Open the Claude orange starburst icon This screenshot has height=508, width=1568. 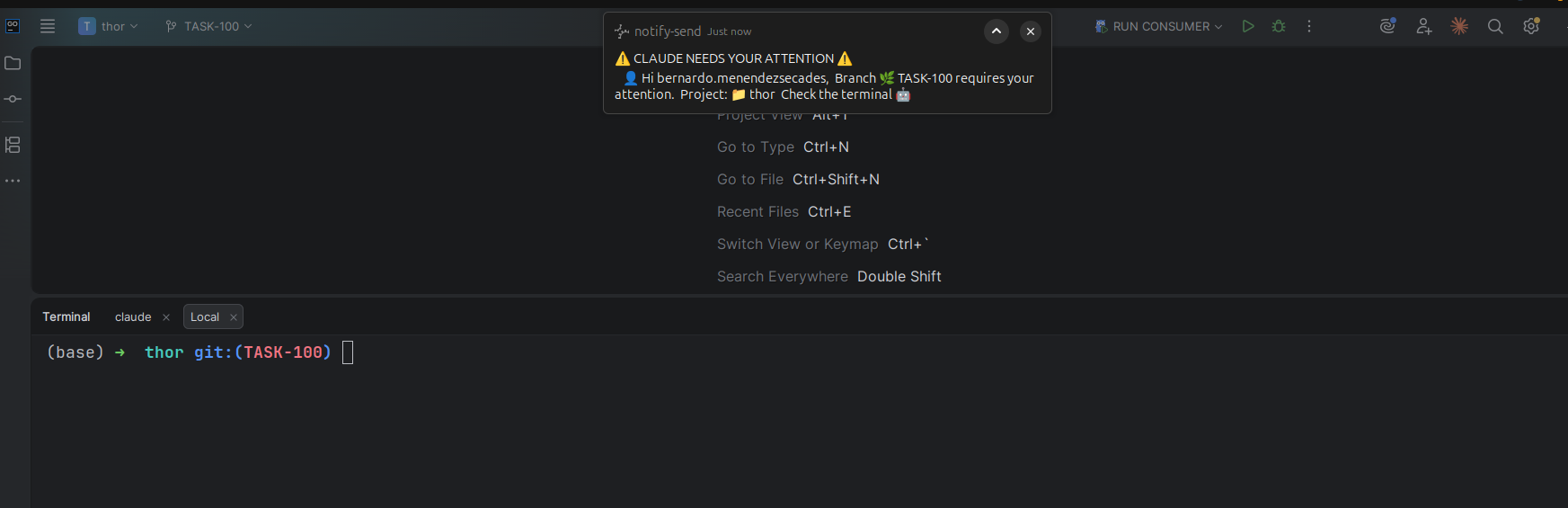(1459, 26)
